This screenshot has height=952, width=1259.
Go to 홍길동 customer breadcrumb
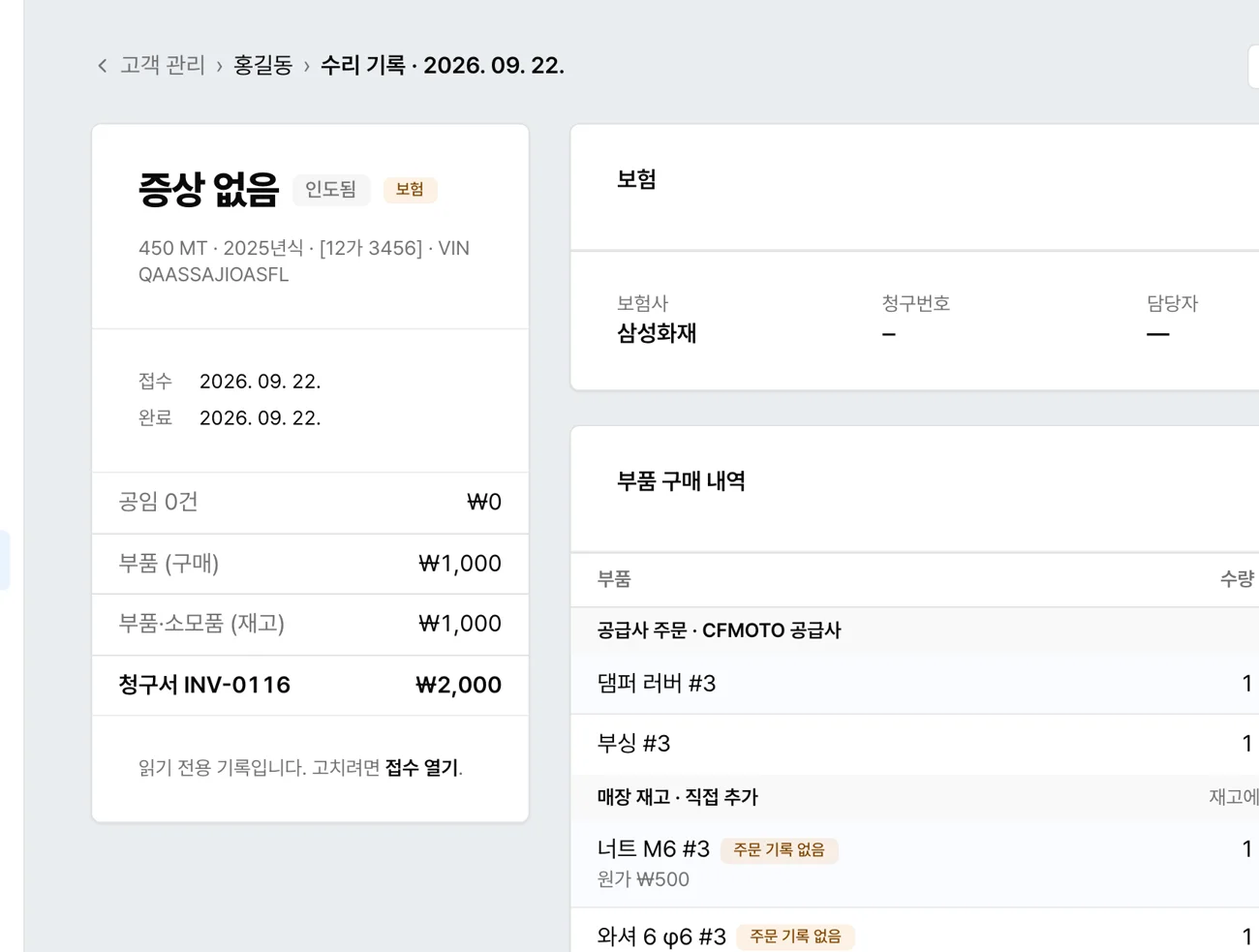(x=263, y=65)
